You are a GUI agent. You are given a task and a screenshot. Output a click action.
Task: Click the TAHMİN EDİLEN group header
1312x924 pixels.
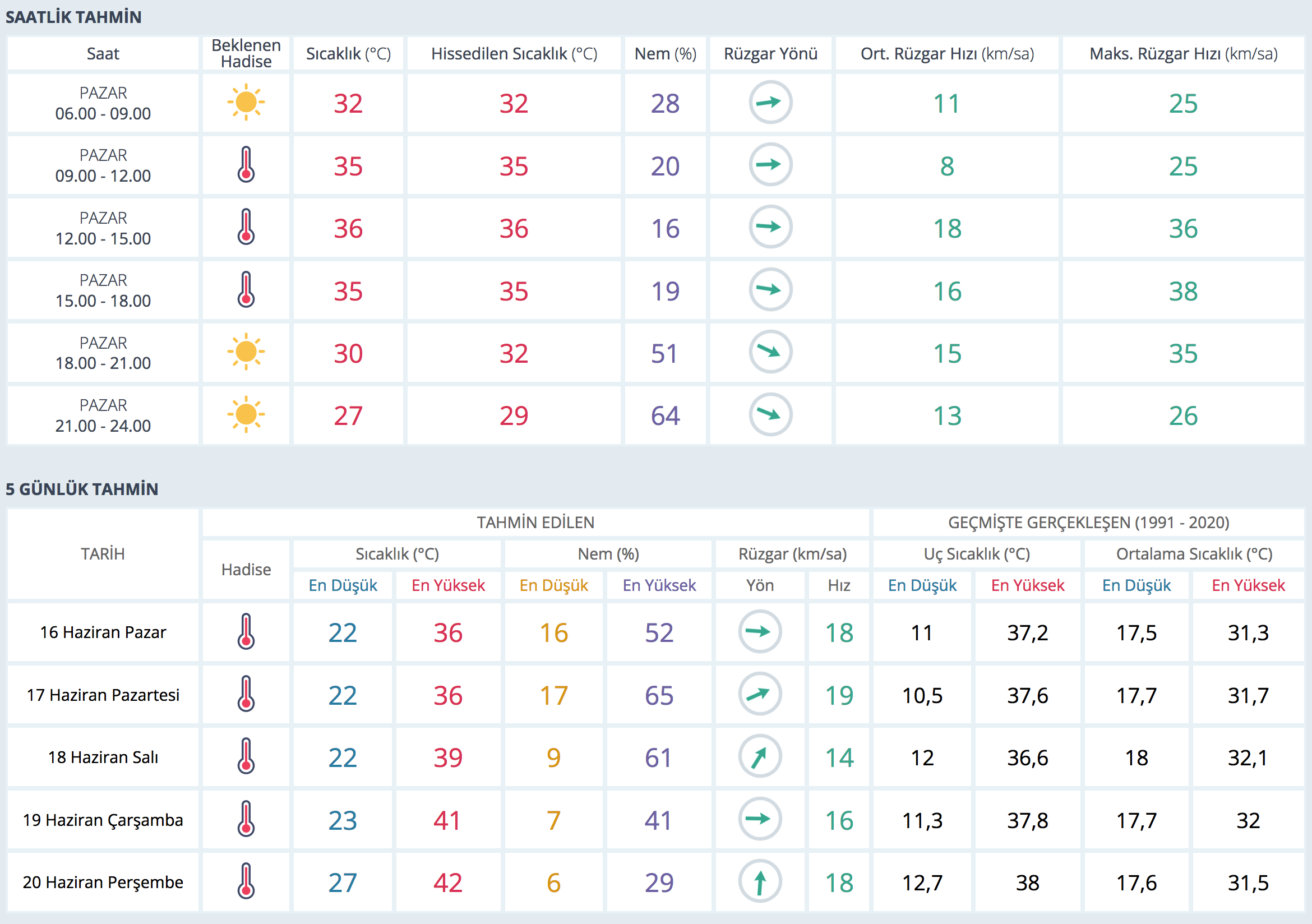click(535, 523)
